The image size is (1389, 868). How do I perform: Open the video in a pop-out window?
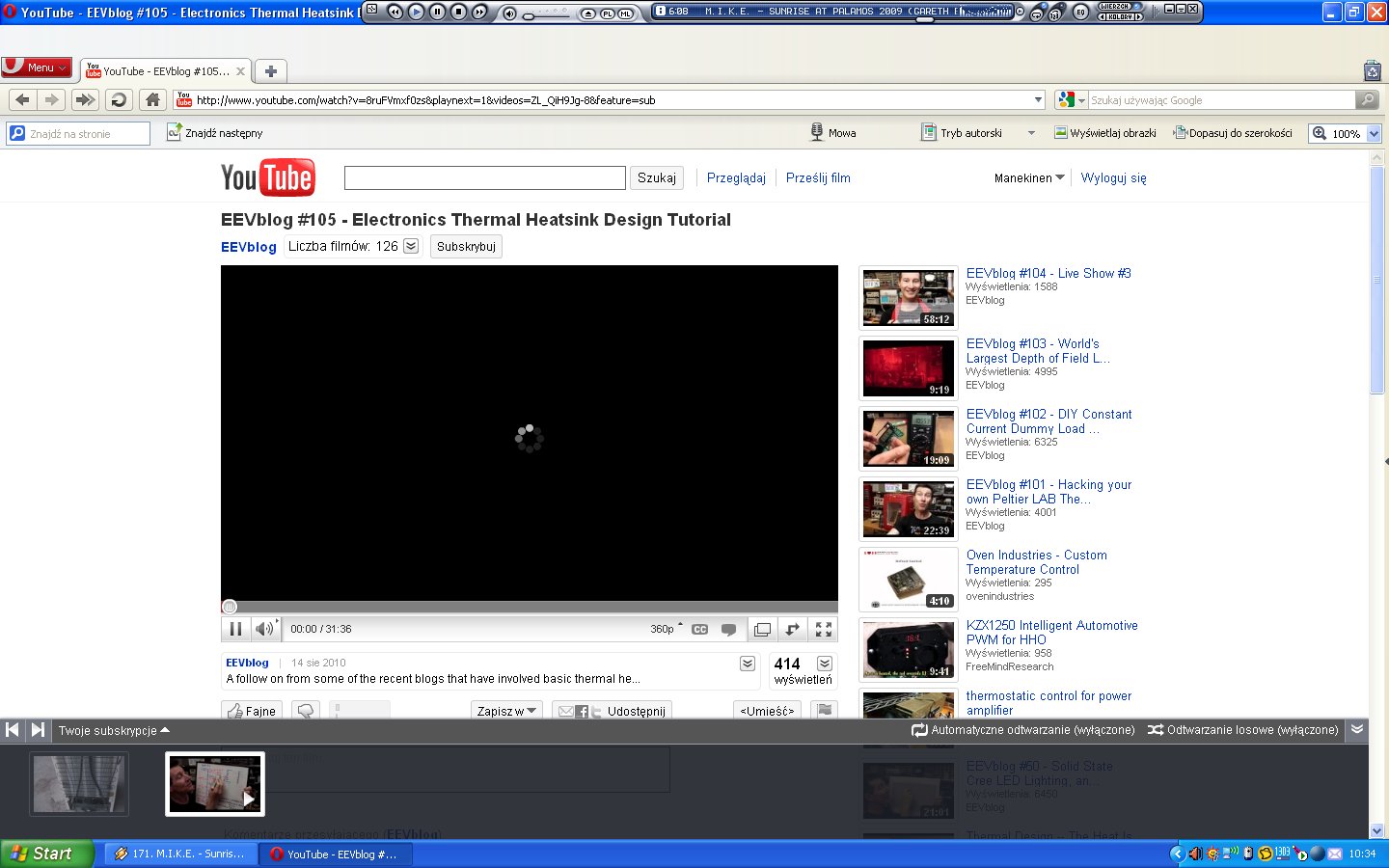coord(762,629)
